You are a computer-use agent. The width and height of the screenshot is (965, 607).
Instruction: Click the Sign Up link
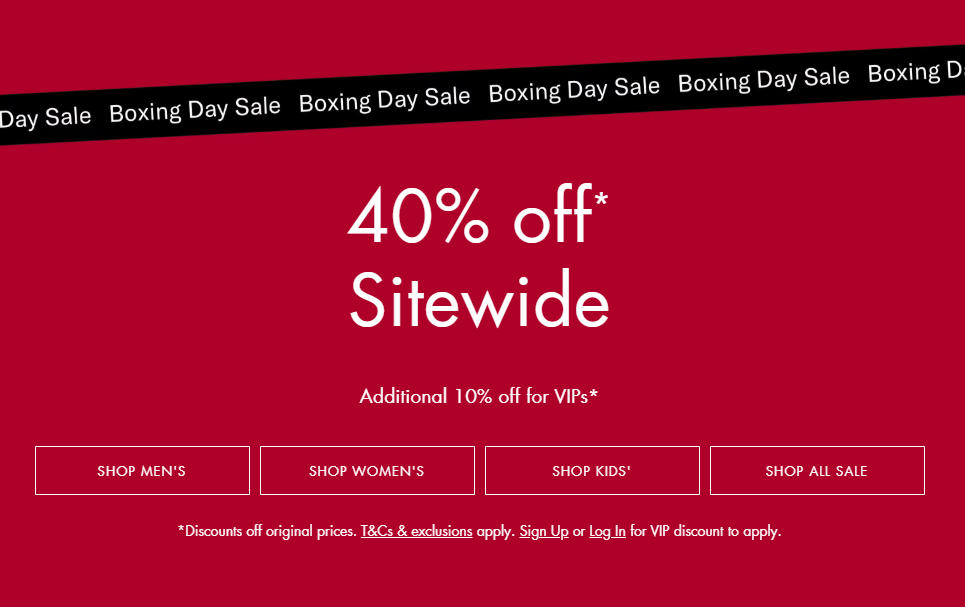point(544,531)
